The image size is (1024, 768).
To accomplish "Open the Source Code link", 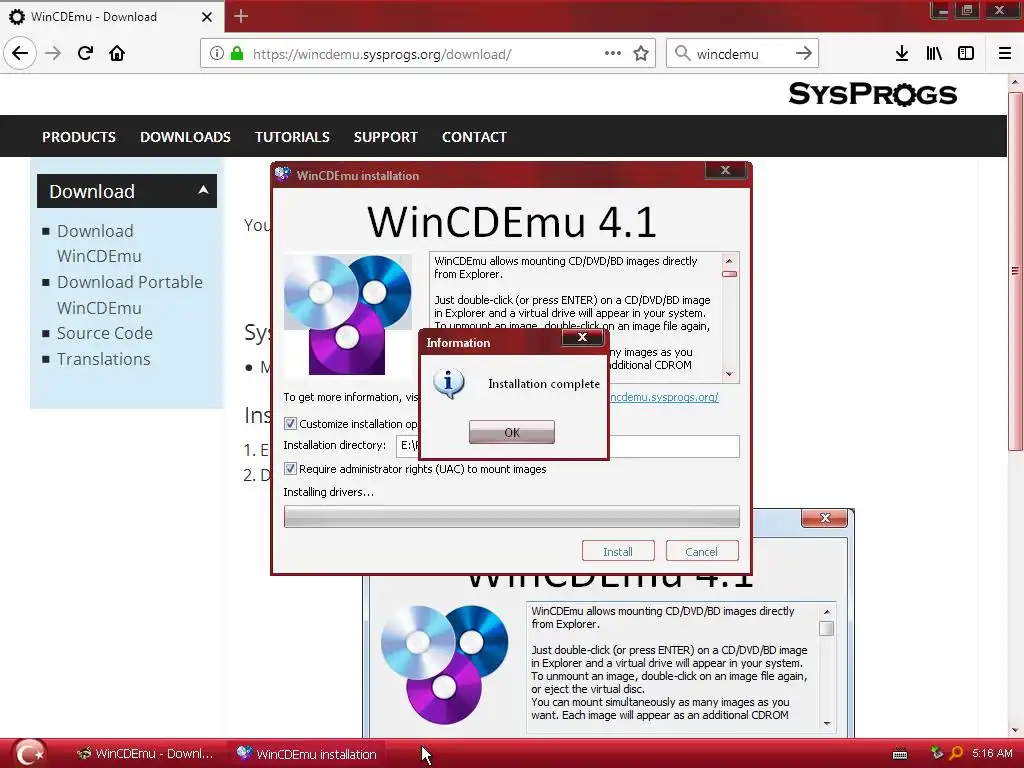I will point(104,333).
